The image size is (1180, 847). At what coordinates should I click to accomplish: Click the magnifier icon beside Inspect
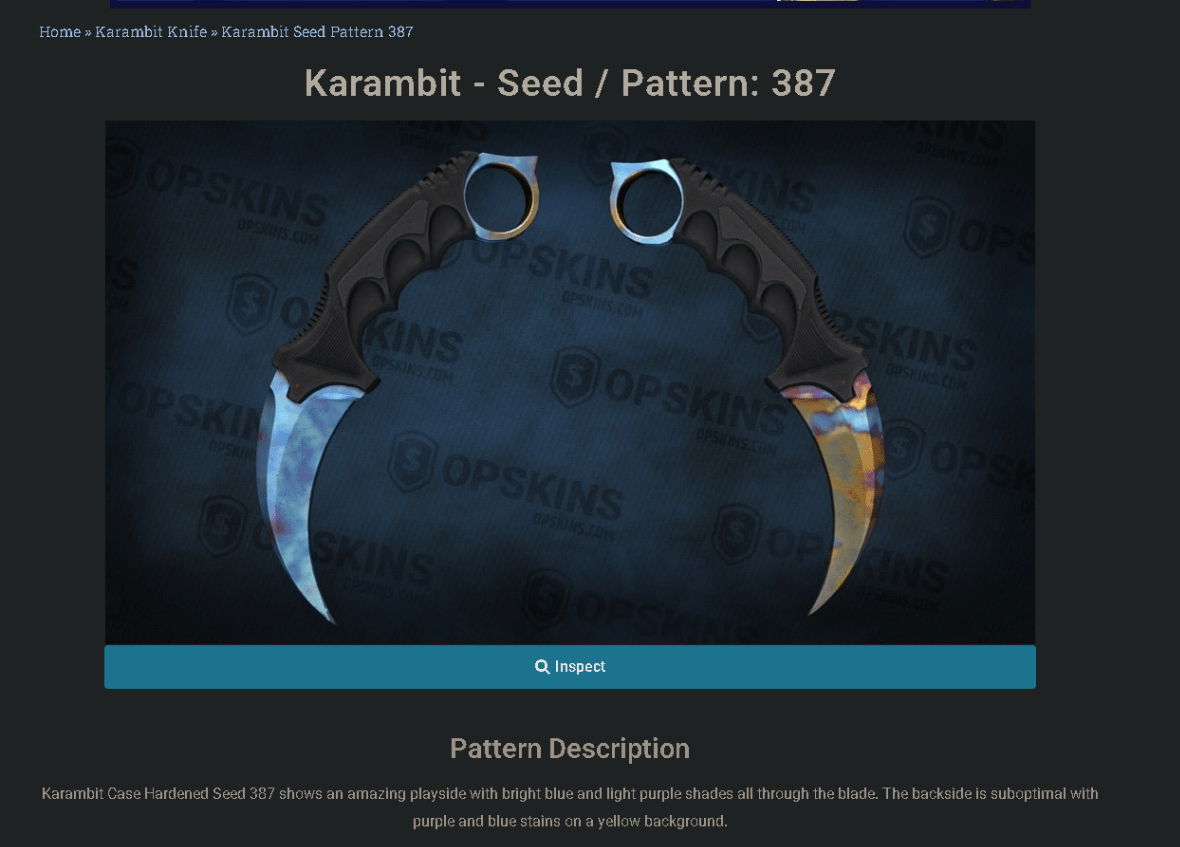tap(542, 666)
